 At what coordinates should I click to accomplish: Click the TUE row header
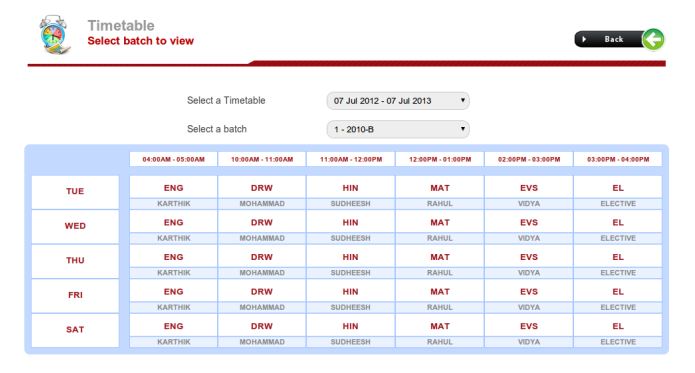(75, 192)
